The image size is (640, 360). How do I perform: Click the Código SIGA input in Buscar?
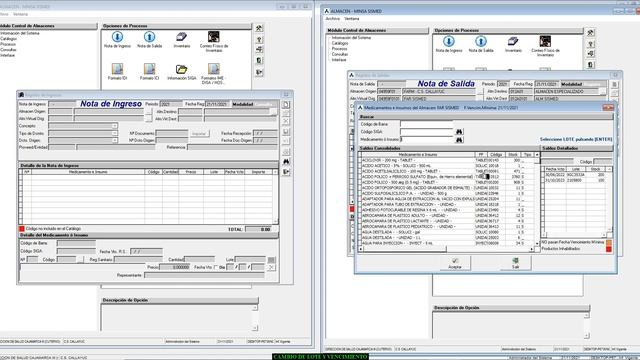(427, 132)
